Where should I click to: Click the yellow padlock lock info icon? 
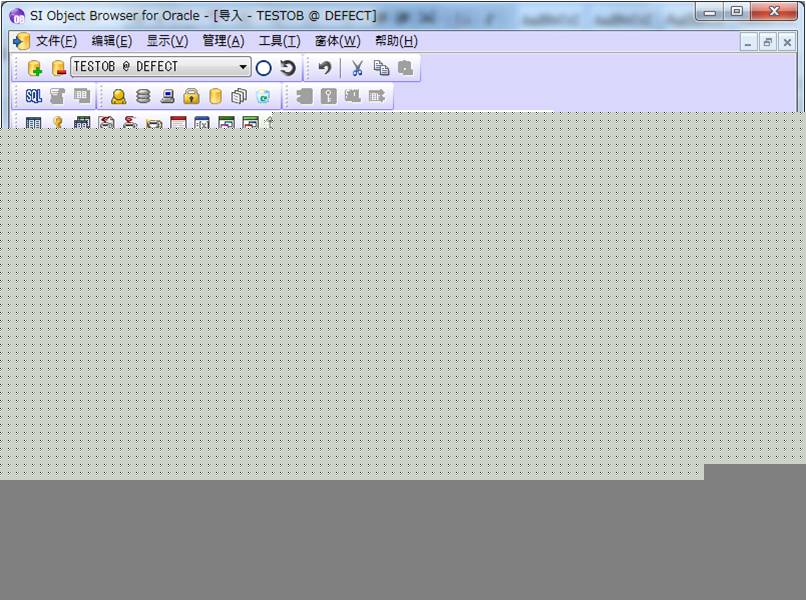[x=191, y=96]
